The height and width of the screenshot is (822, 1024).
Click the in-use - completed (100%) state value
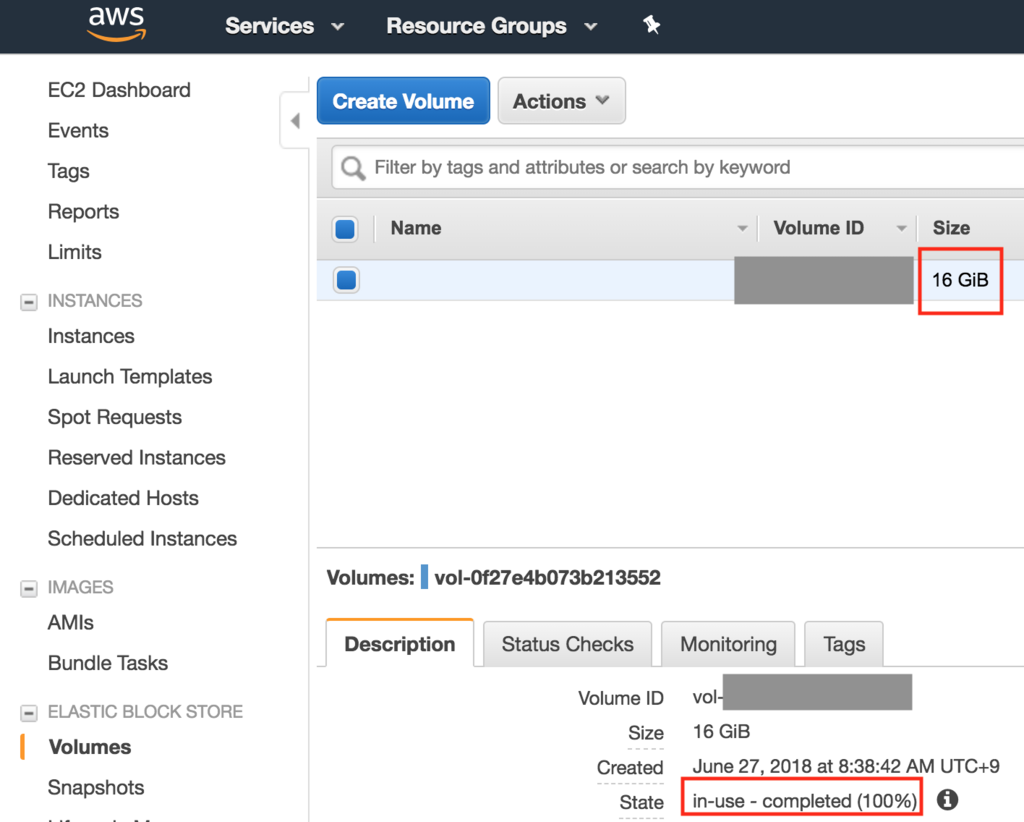805,800
